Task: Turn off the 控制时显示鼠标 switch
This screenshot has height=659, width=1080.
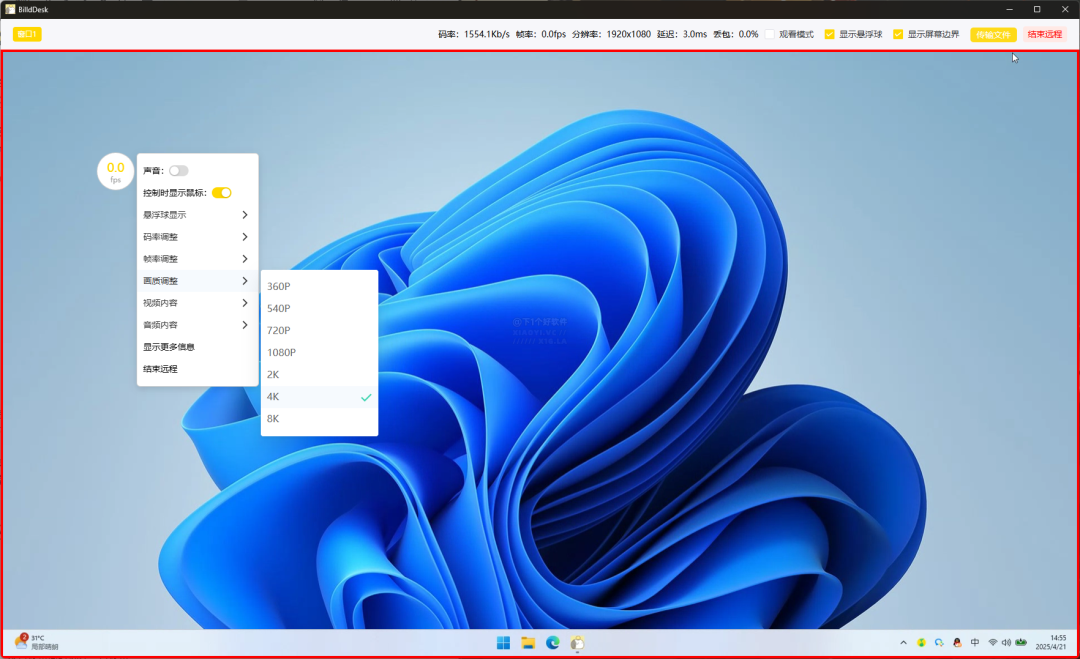Action: tap(221, 193)
